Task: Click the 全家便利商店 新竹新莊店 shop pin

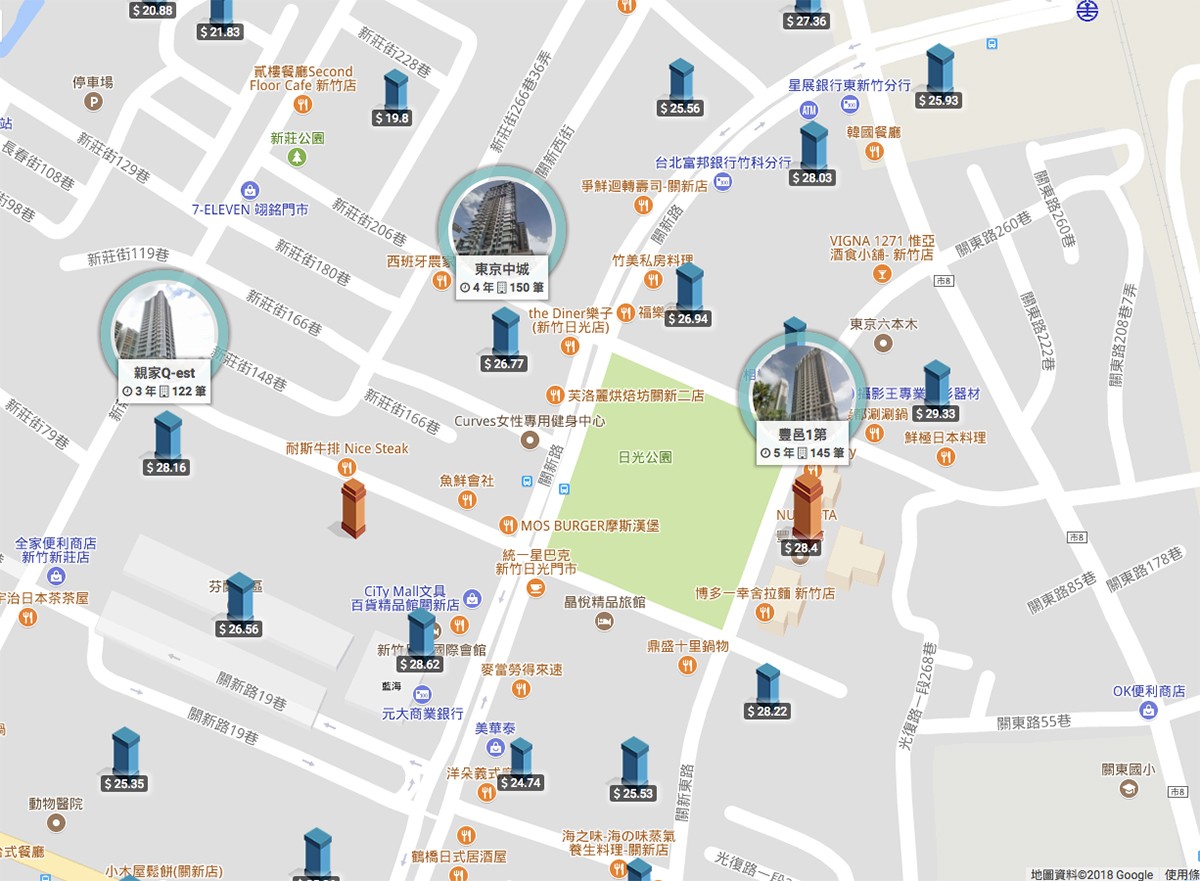Action: 56,576
